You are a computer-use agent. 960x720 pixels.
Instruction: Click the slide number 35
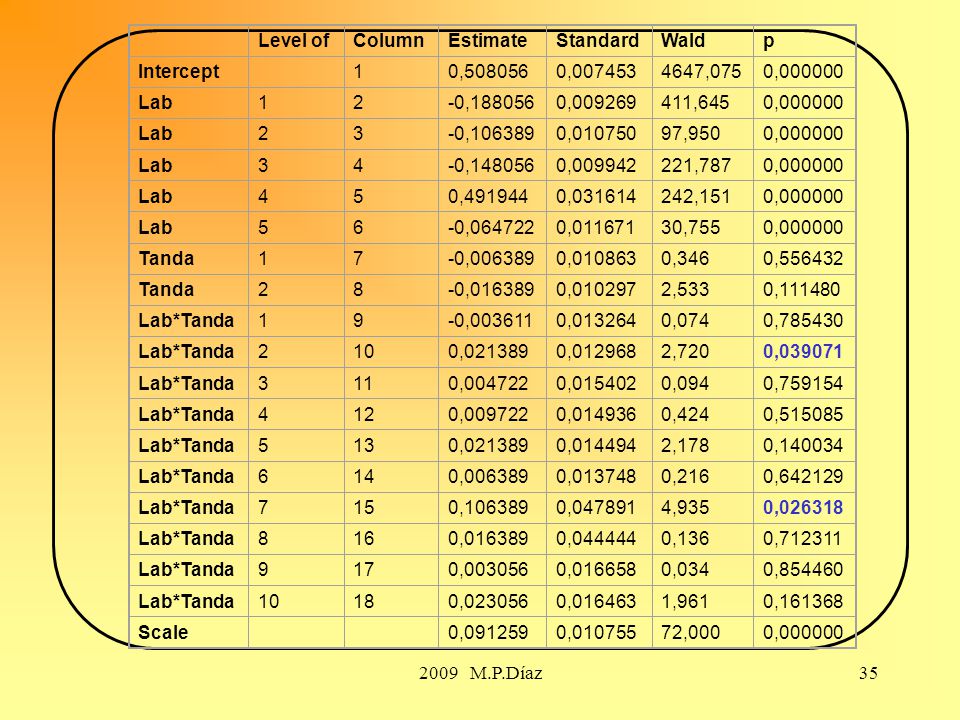(868, 673)
